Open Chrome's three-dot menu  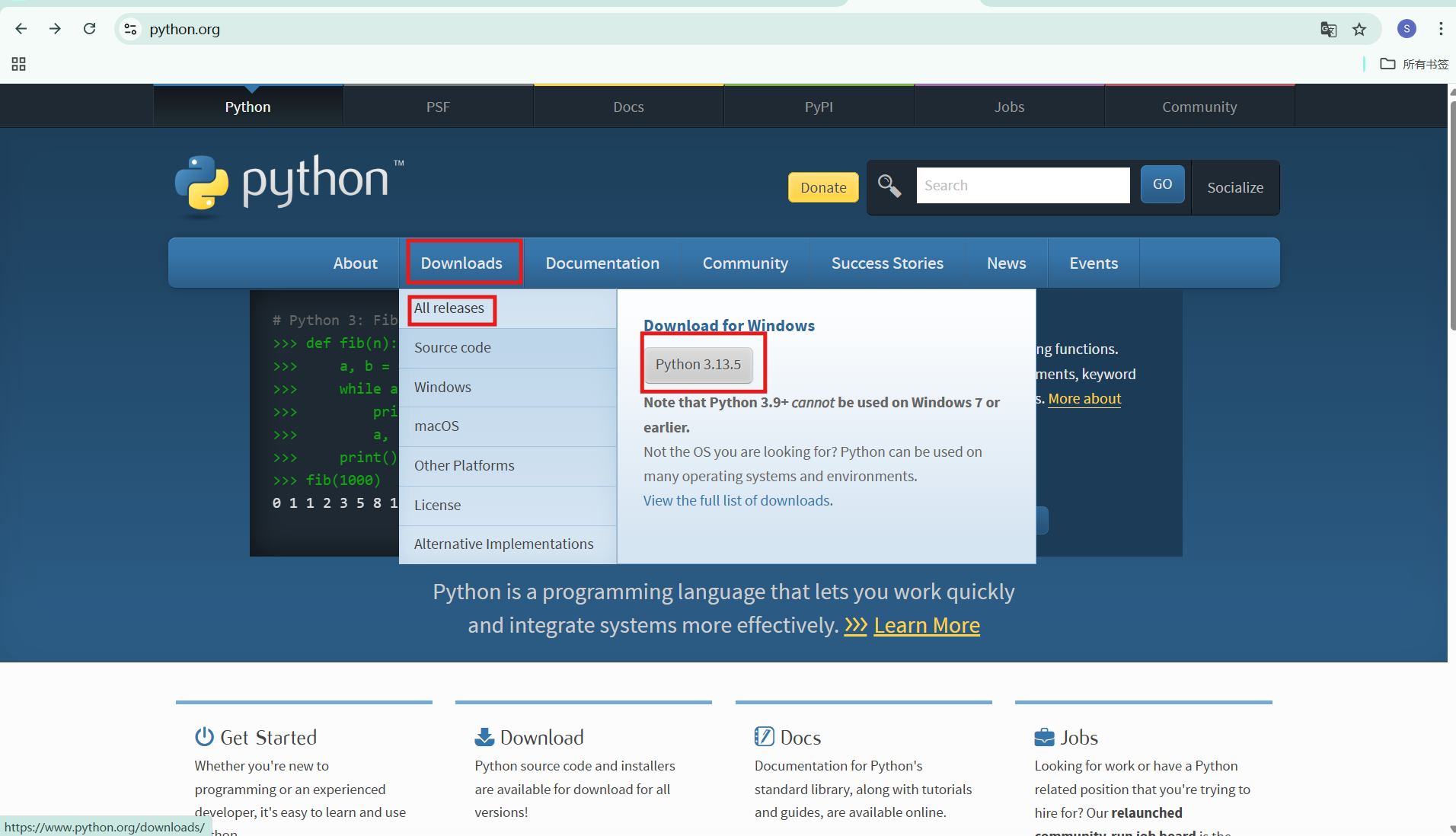tap(1441, 29)
